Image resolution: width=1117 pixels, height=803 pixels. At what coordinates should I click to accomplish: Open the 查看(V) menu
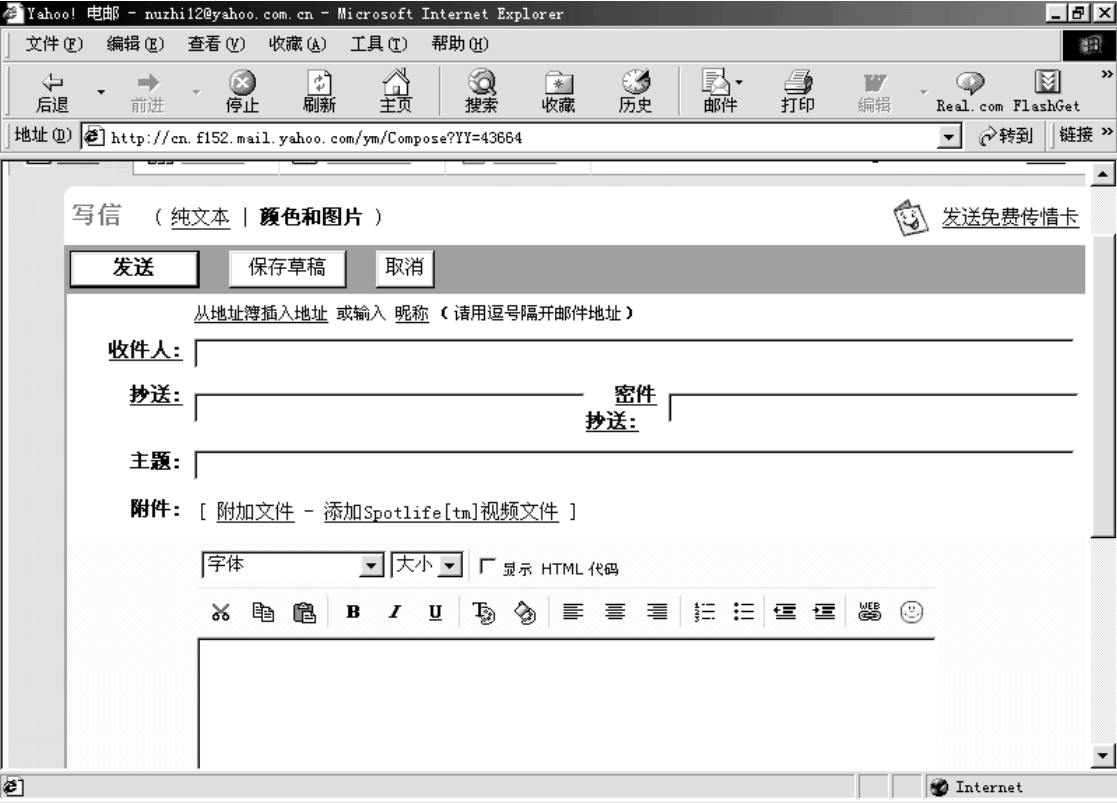tap(216, 44)
